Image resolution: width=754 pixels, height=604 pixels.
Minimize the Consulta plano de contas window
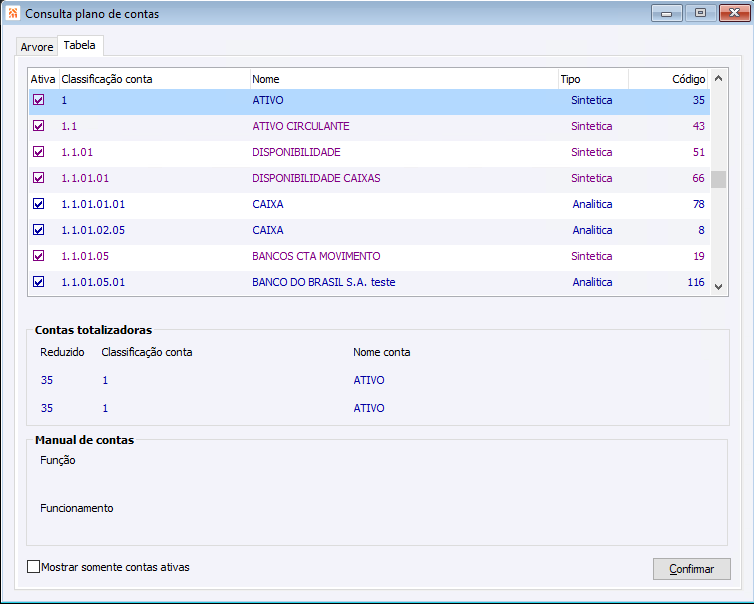click(x=666, y=13)
